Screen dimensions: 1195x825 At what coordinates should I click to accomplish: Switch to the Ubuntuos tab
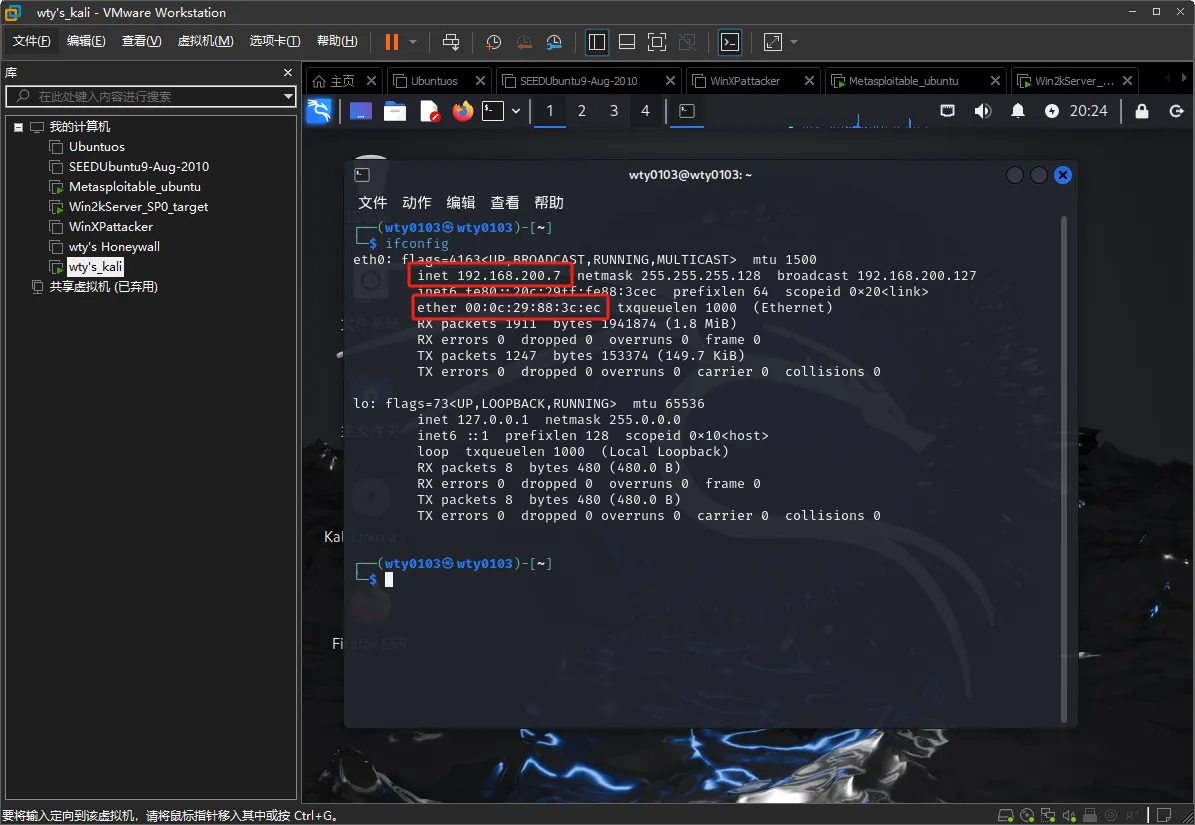[434, 81]
